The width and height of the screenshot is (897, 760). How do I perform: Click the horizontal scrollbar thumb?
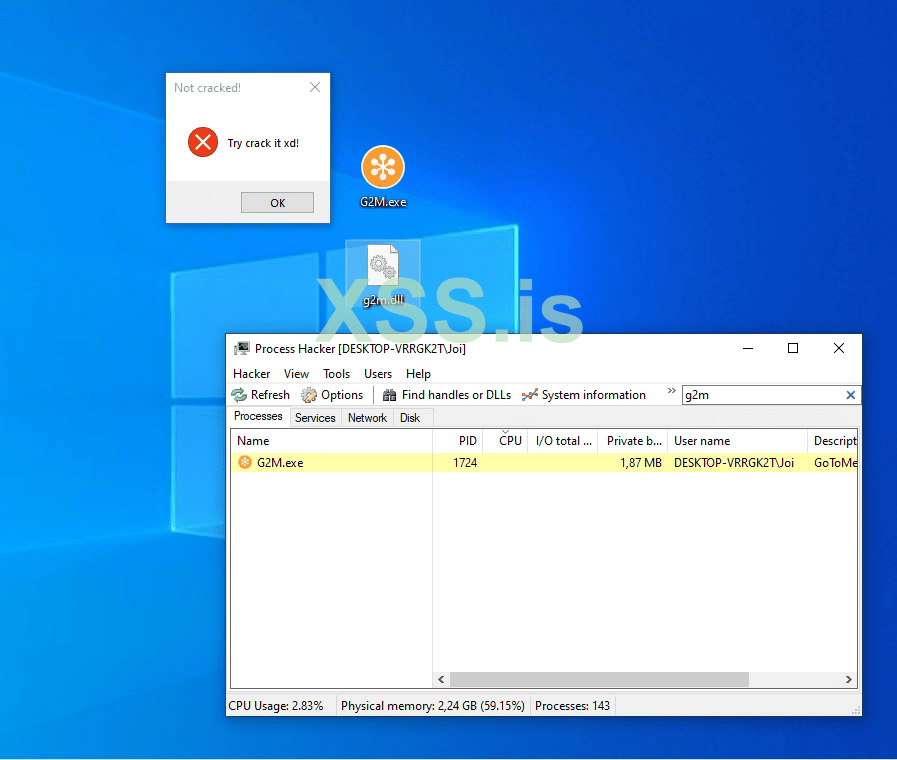click(599, 679)
